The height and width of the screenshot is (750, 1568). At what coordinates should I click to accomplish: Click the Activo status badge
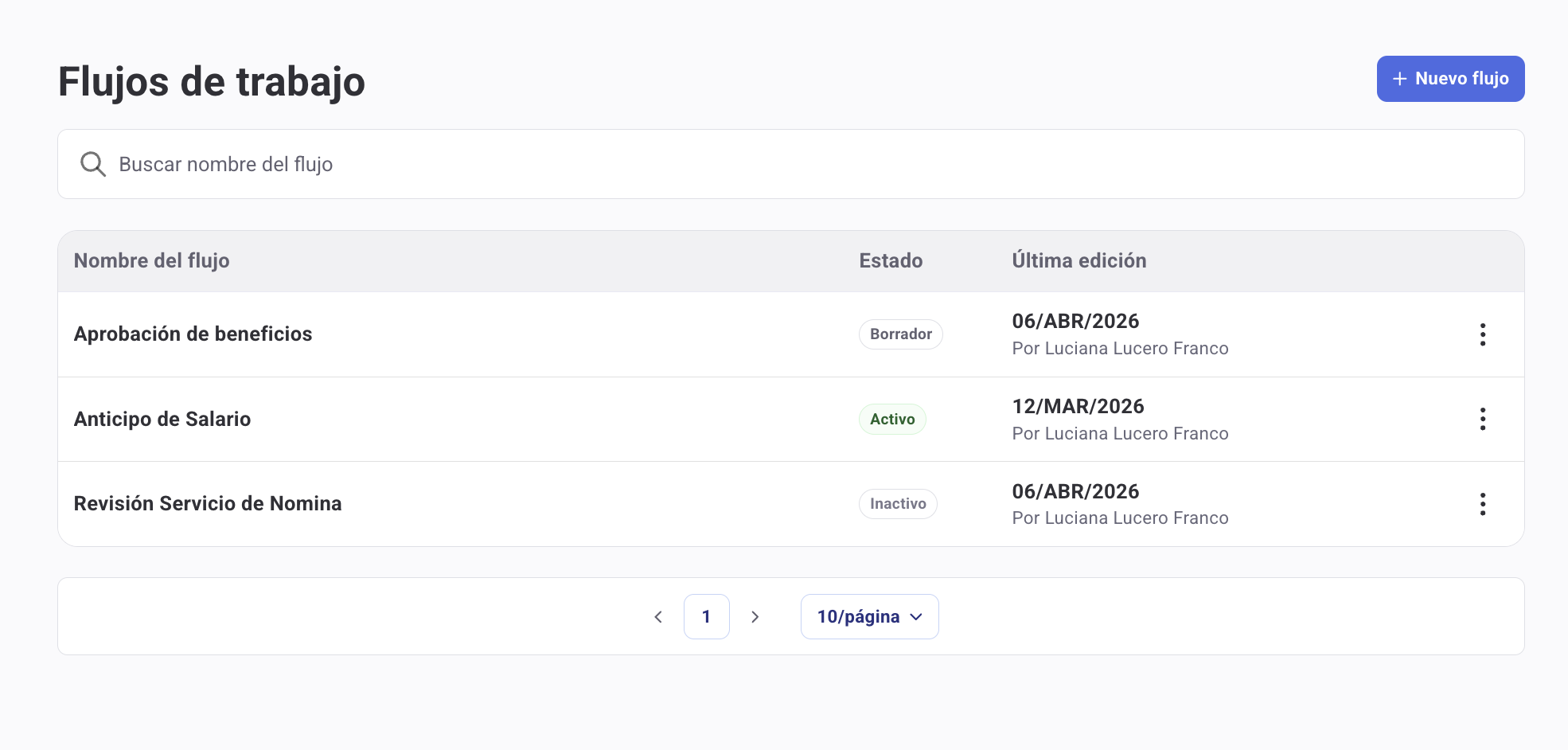(x=892, y=420)
